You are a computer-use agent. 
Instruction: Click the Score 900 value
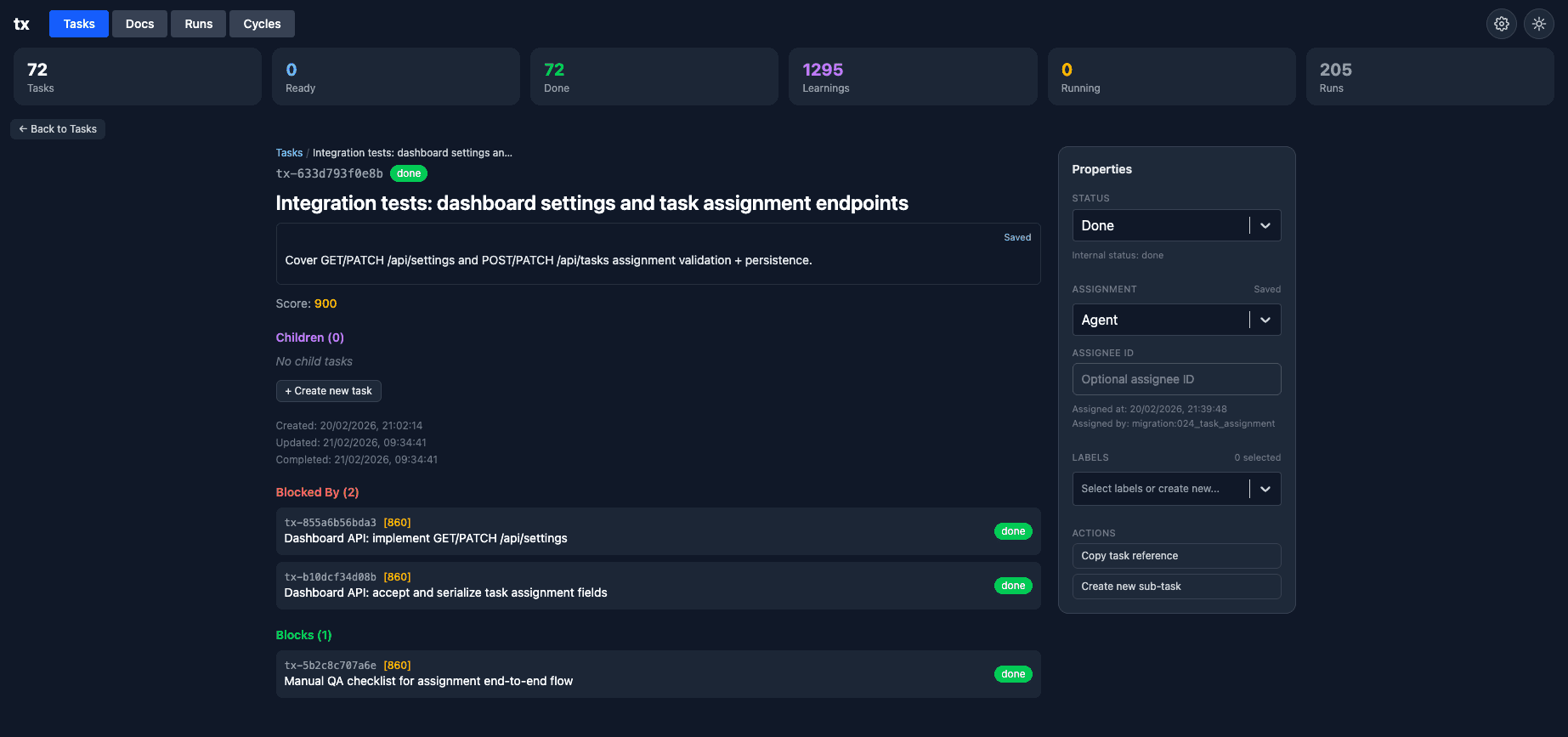(325, 303)
